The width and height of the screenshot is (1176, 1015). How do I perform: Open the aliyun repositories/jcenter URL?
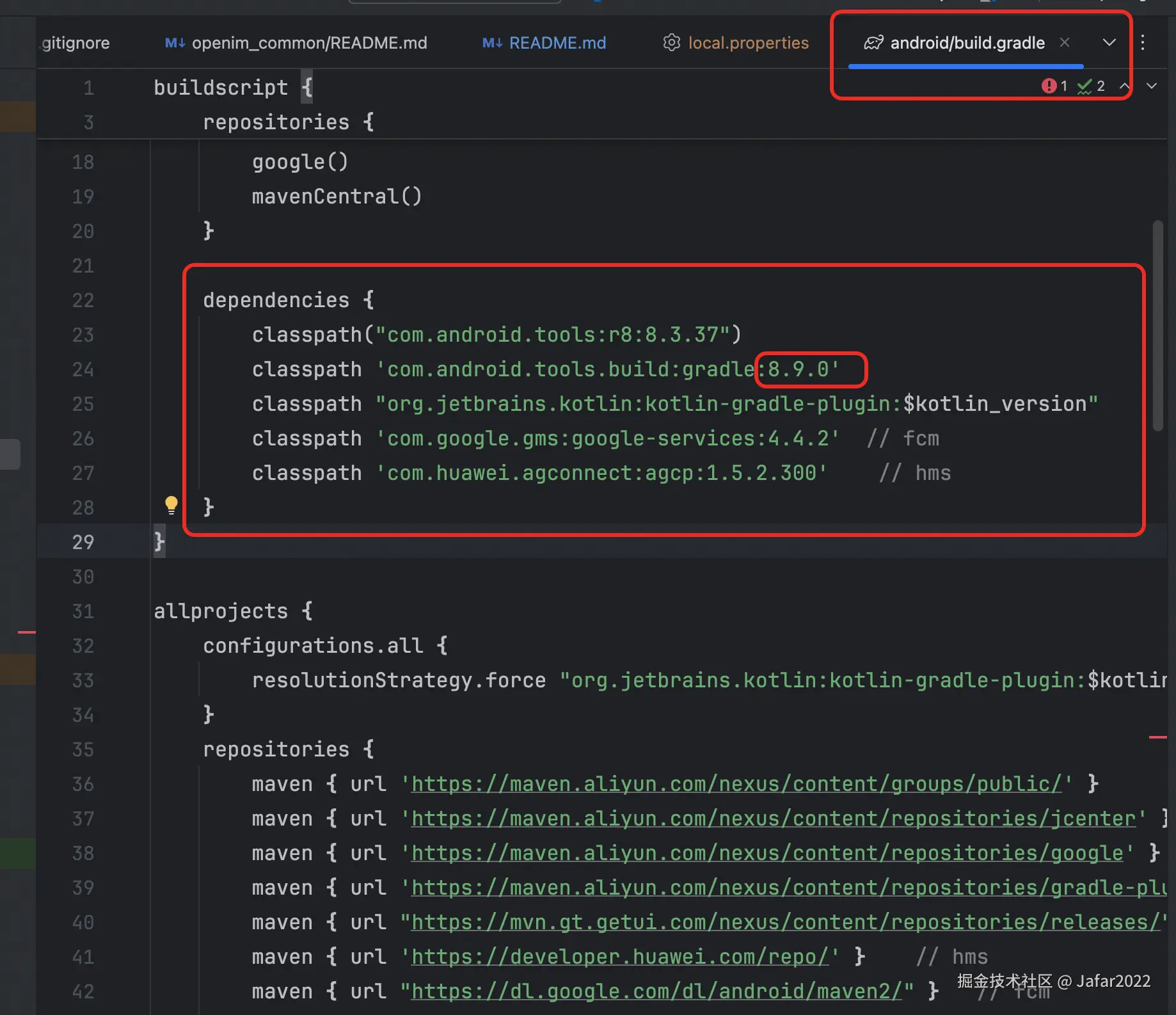(774, 819)
